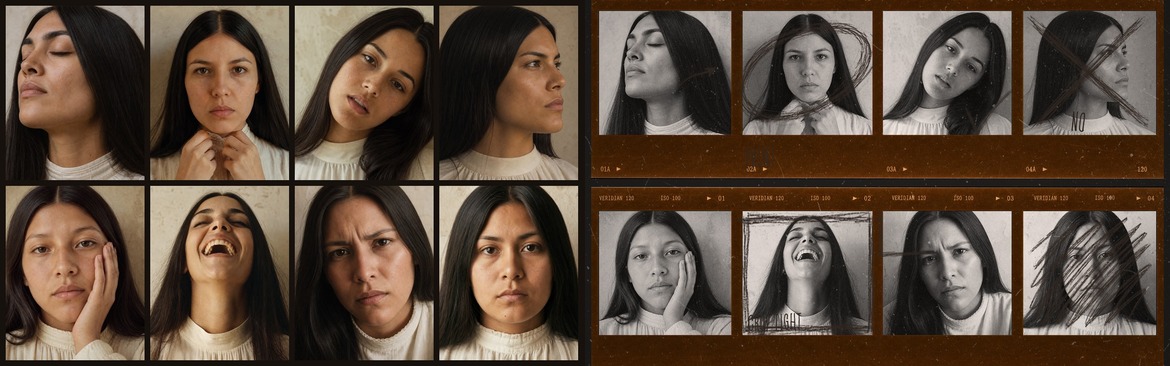1170x366 pixels.
Task: Select the color photo with eyes closed
Action: pos(75,93)
